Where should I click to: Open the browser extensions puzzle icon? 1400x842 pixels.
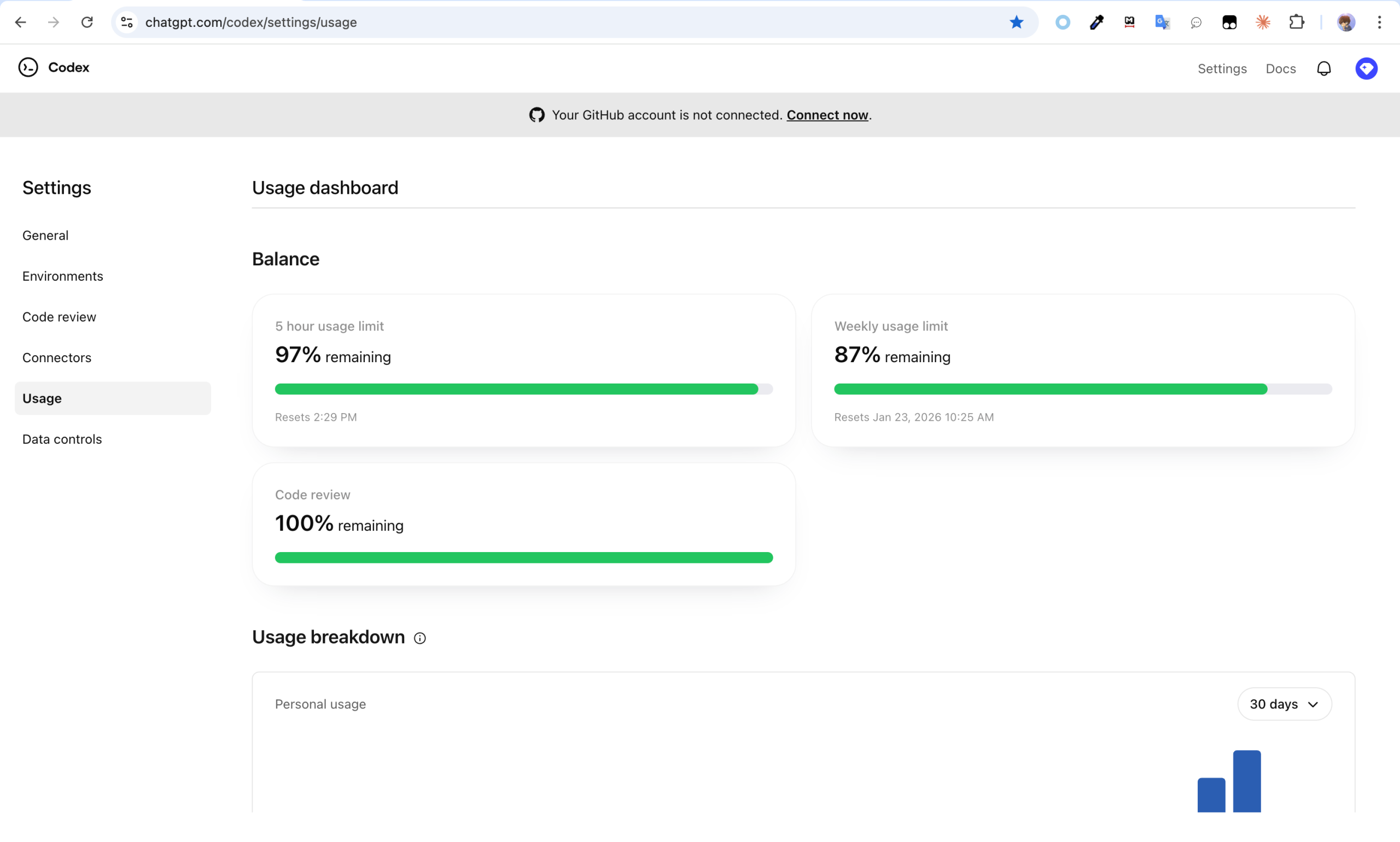(1296, 22)
